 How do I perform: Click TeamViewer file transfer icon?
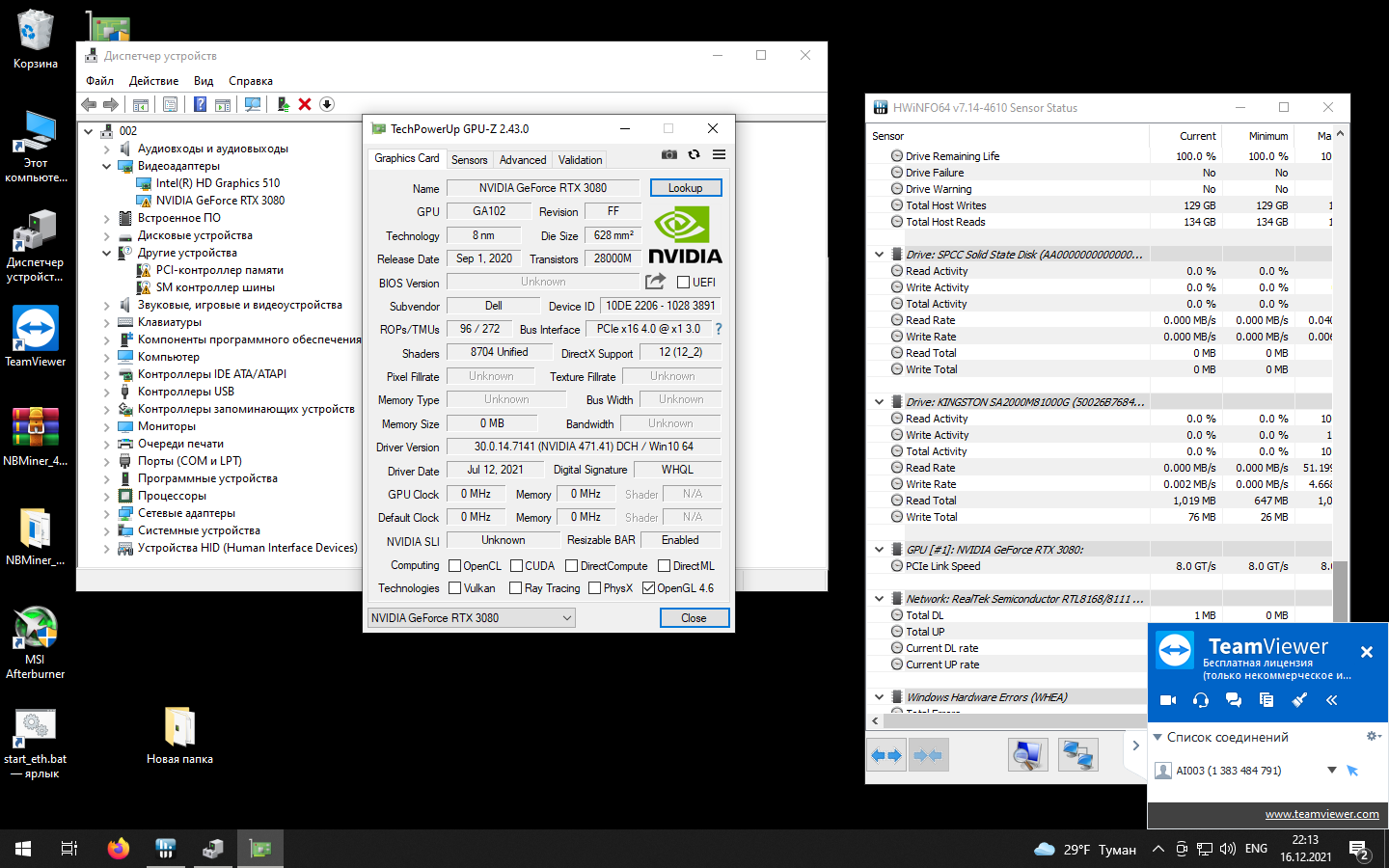tap(1266, 700)
